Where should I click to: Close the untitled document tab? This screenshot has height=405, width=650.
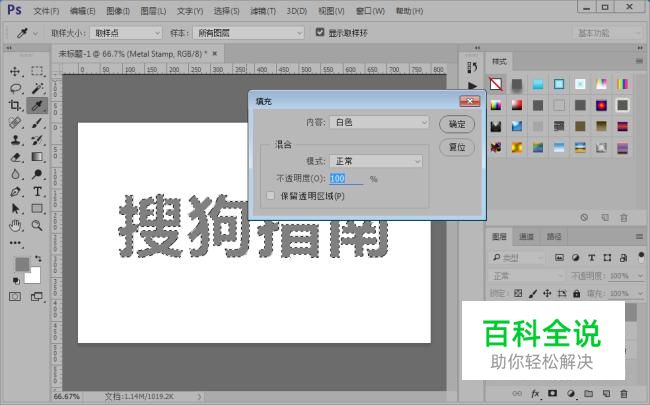[215, 53]
